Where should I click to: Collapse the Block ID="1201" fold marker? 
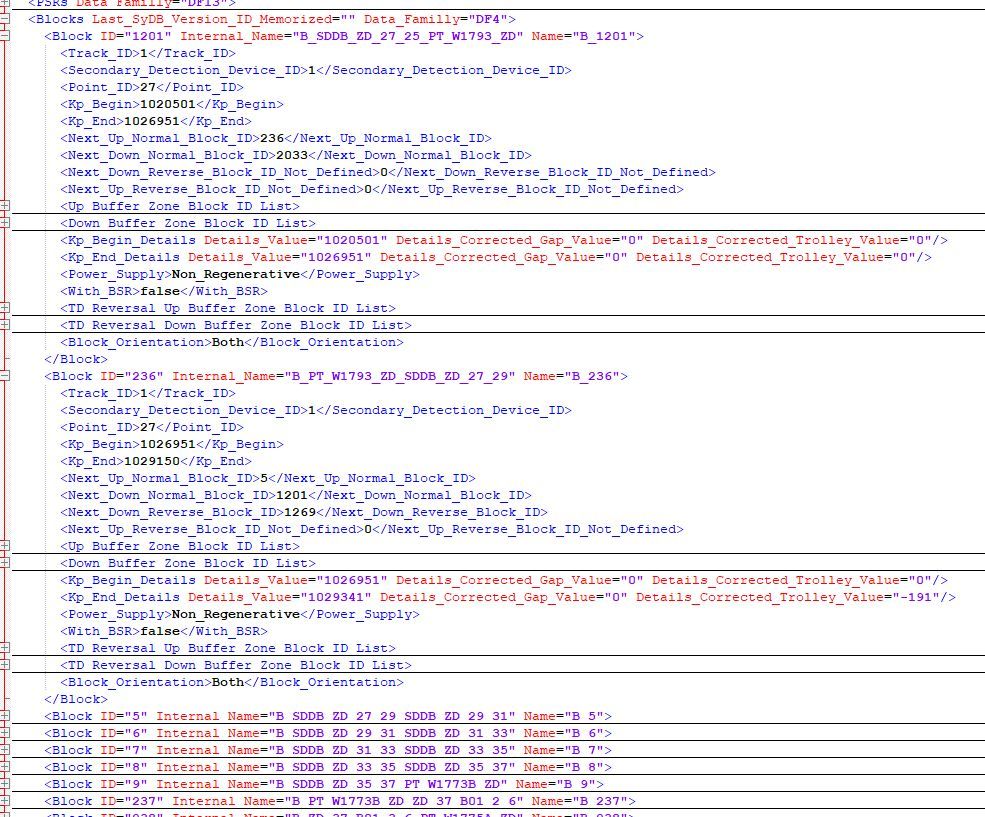5,36
